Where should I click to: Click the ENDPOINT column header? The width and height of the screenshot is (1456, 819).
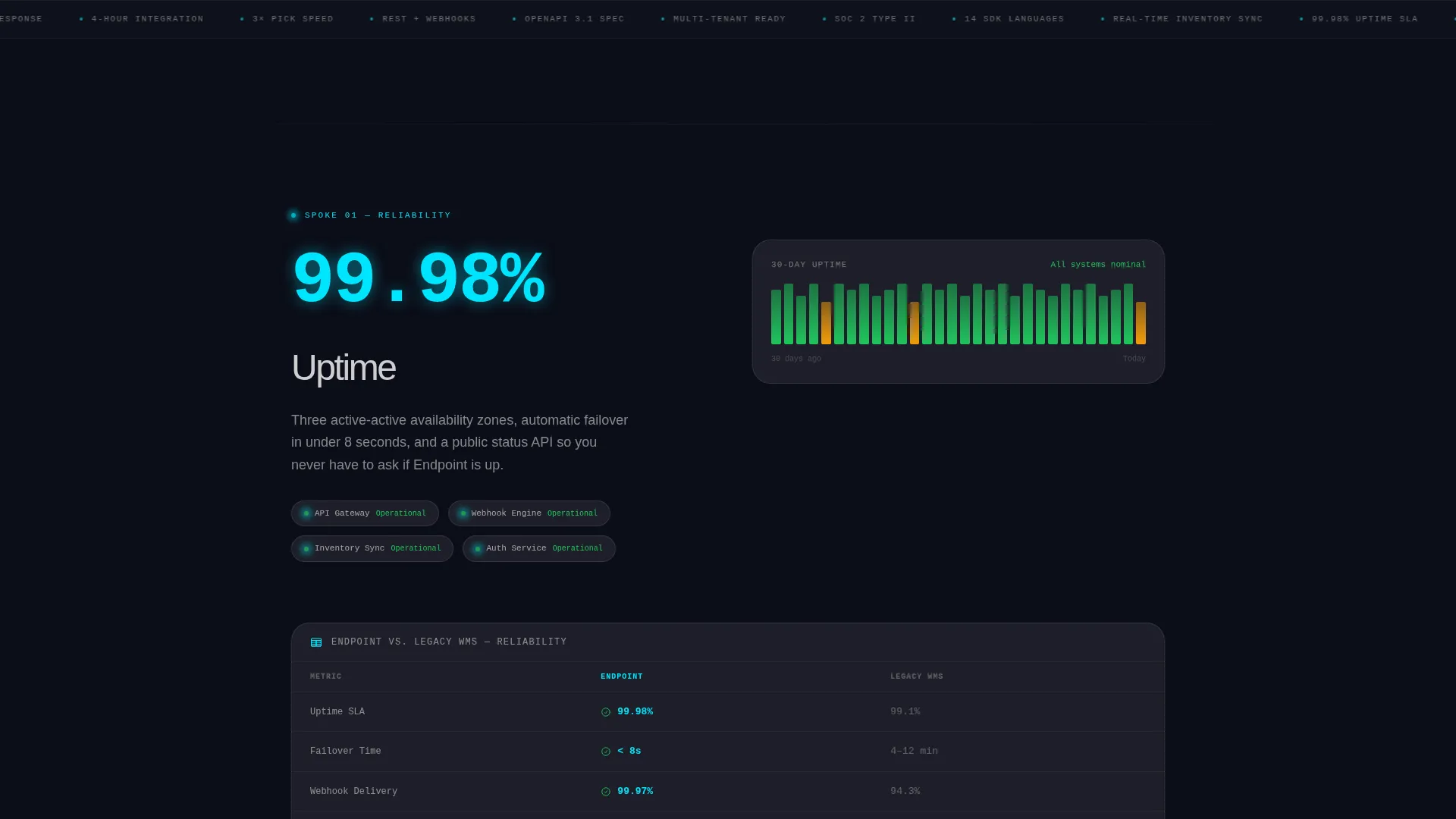[622, 676]
